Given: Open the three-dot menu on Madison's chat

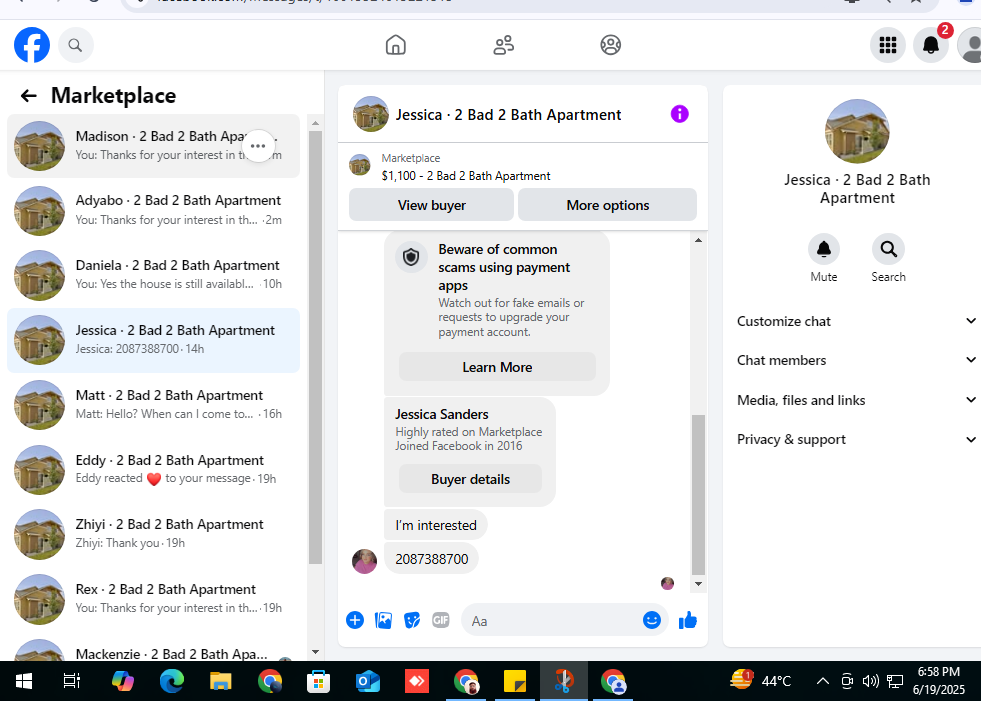Looking at the screenshot, I should click(x=258, y=146).
